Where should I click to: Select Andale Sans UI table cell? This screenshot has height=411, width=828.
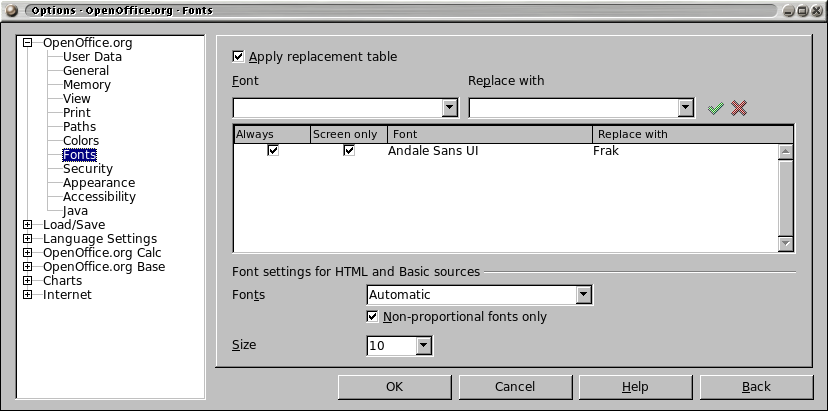coord(433,151)
